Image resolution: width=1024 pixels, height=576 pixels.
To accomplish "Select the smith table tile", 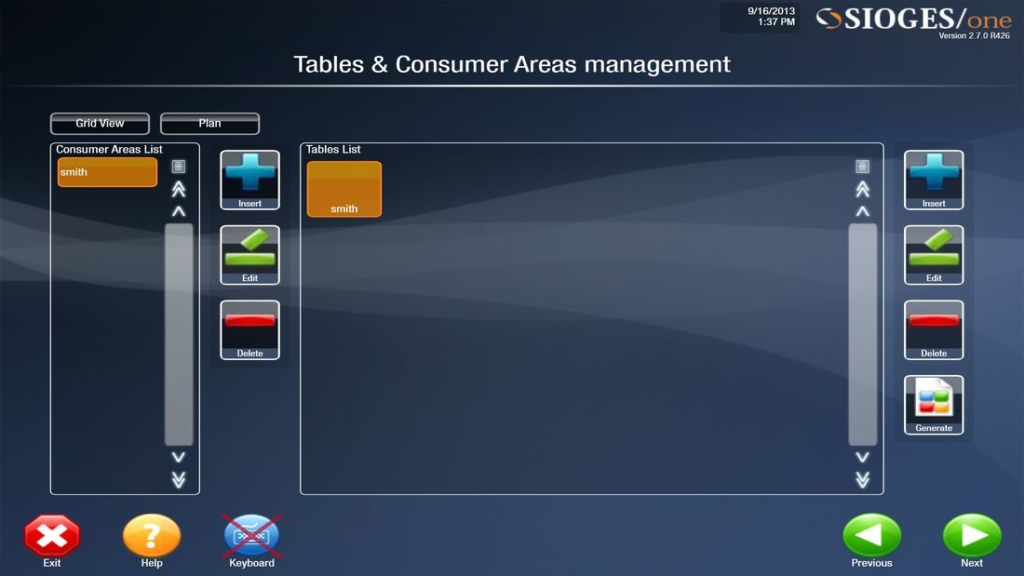I will [344, 189].
